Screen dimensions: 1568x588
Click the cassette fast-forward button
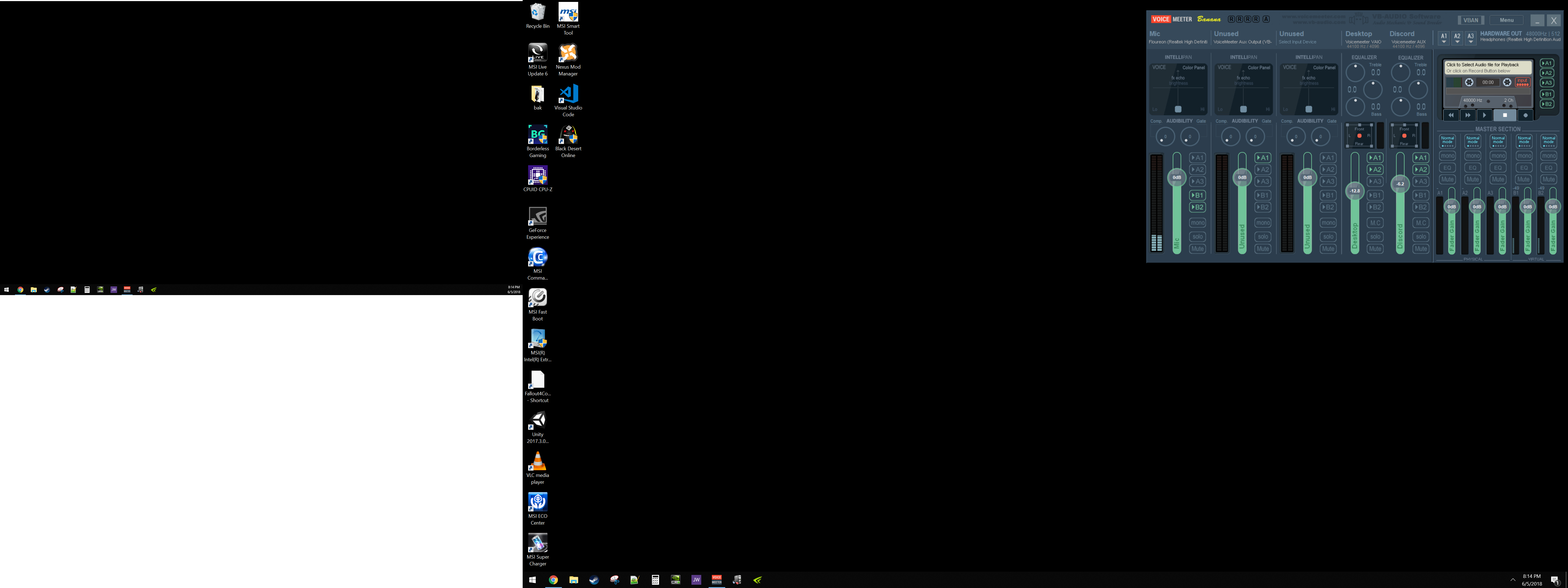[x=1468, y=115]
